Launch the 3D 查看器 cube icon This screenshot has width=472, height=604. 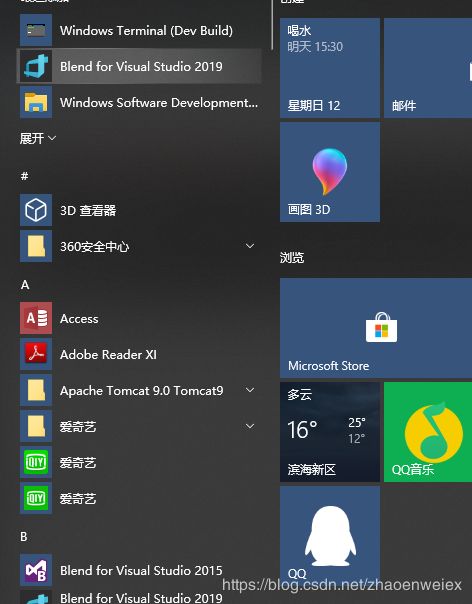pos(36,210)
